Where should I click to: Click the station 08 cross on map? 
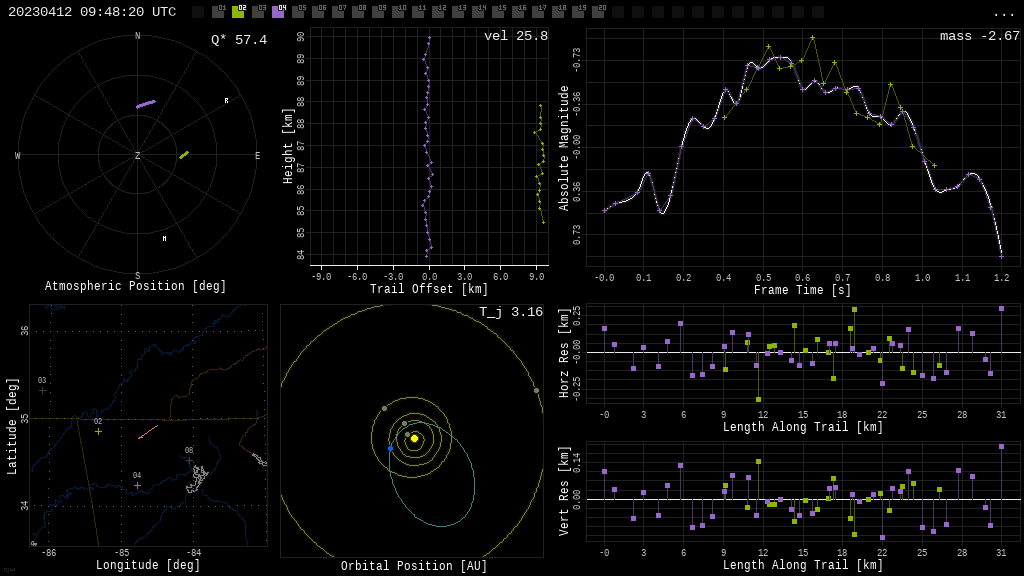point(189,460)
